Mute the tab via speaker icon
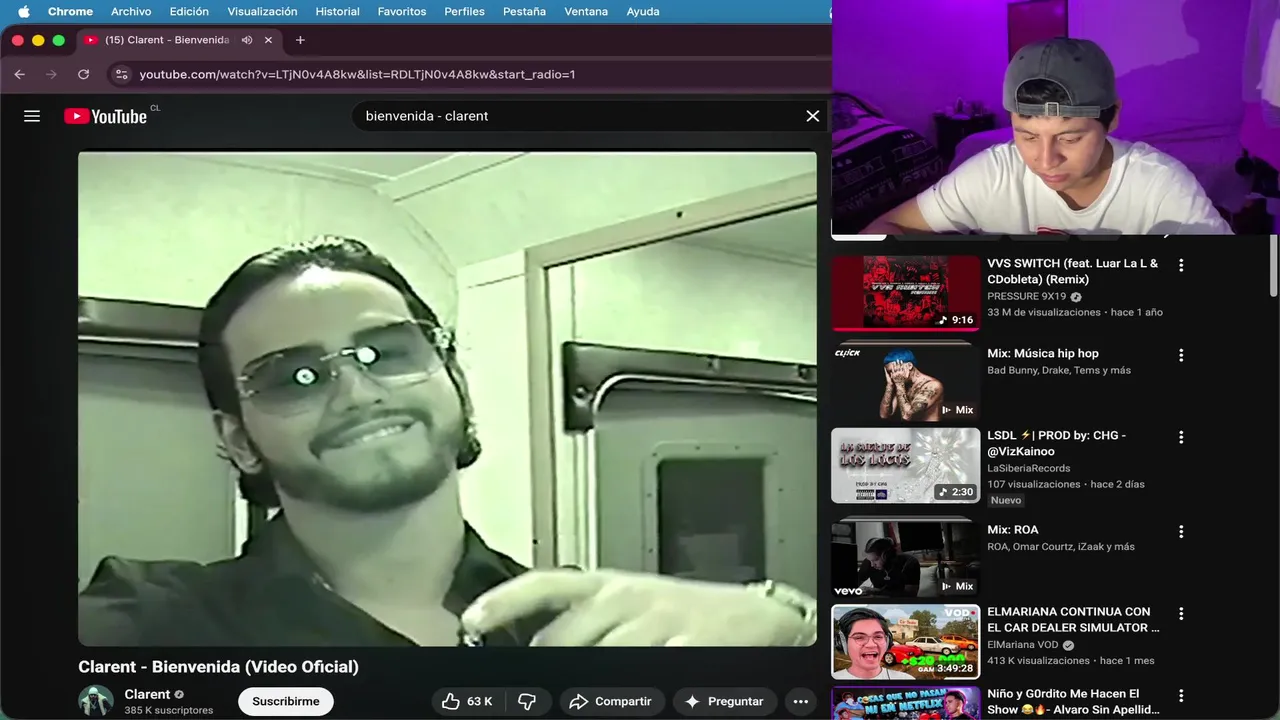Image resolution: width=1280 pixels, height=720 pixels. point(247,40)
